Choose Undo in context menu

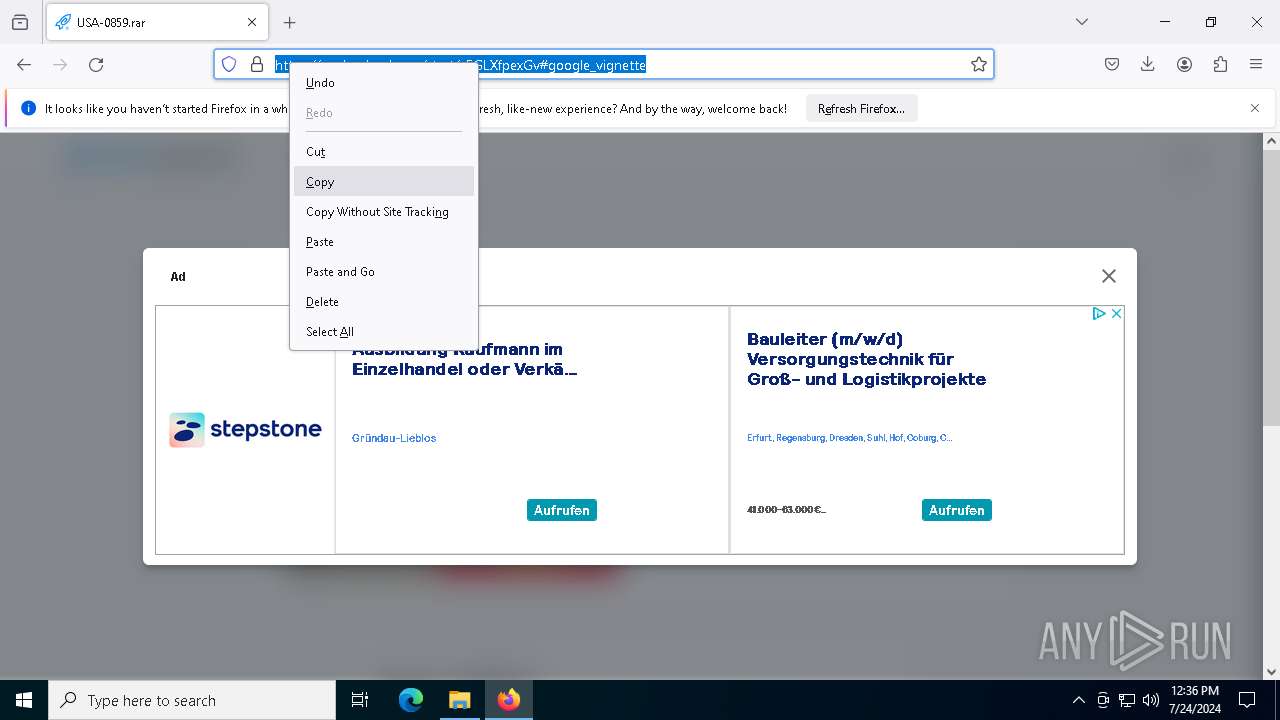(x=384, y=83)
